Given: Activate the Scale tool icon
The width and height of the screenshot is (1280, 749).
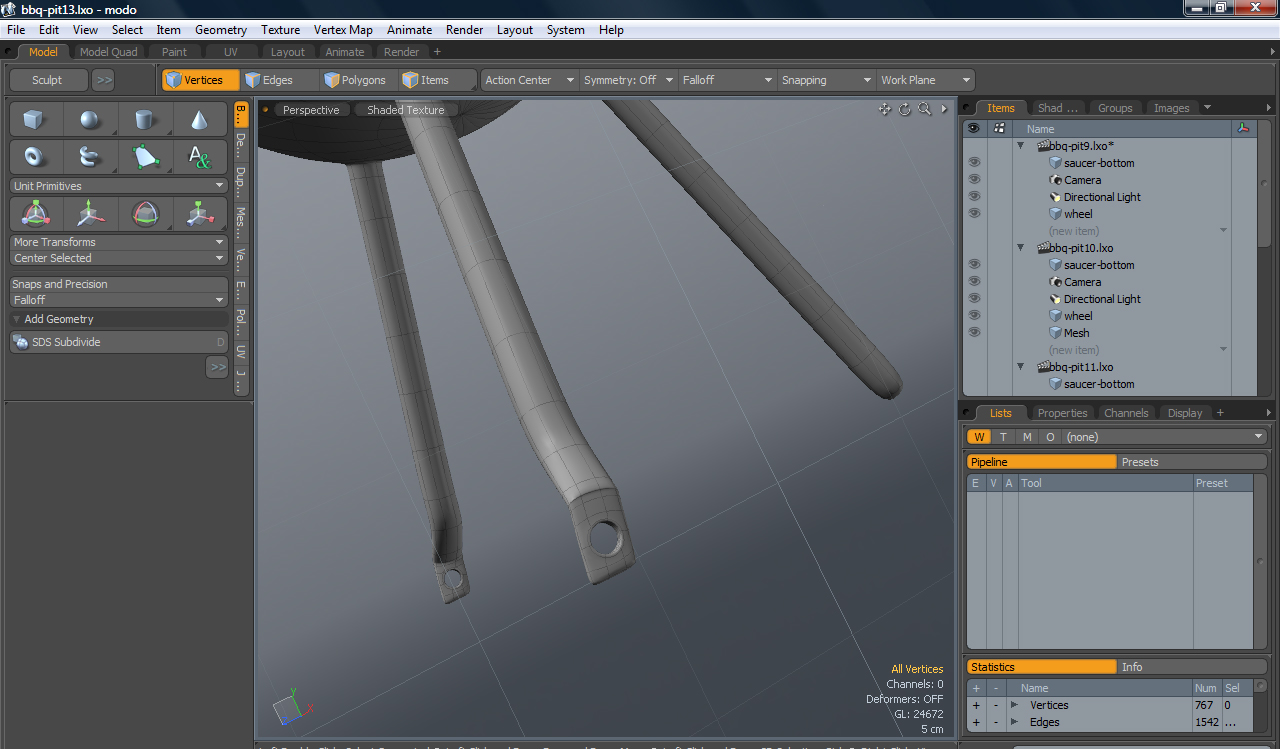Looking at the screenshot, I should tap(199, 213).
